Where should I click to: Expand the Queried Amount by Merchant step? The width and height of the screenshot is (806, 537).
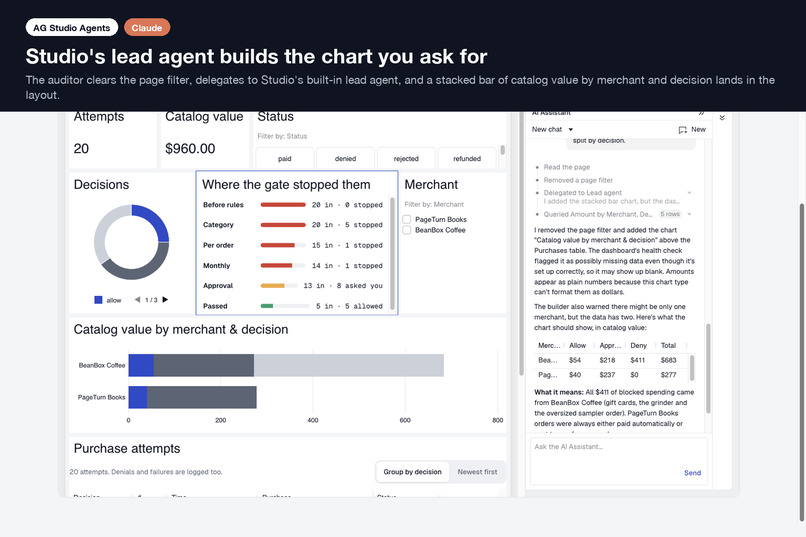coord(689,214)
